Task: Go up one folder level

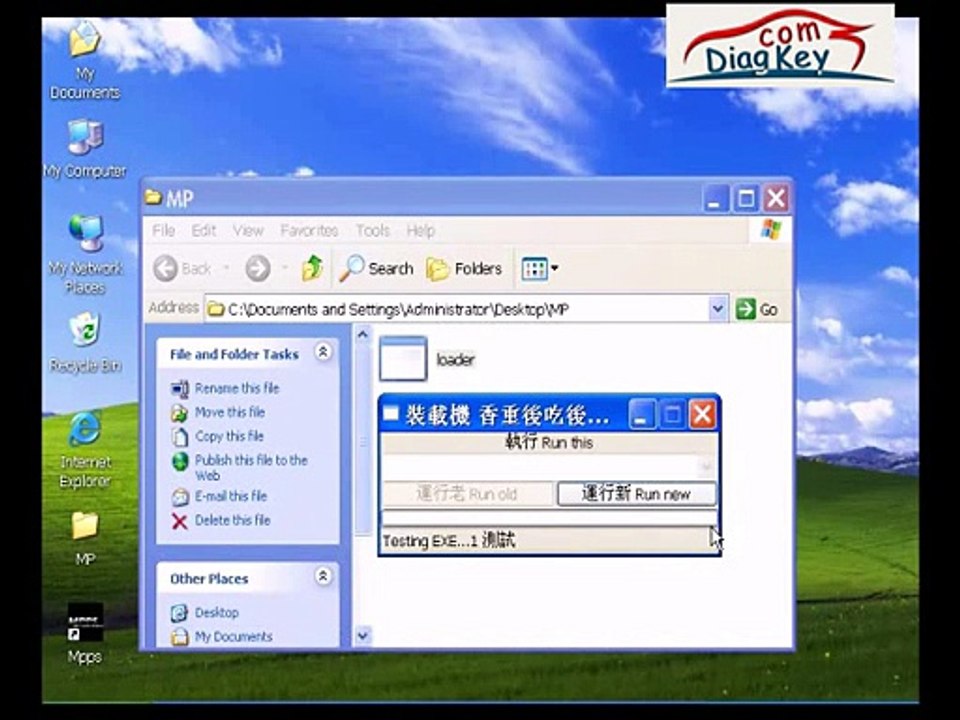Action: coord(312,268)
